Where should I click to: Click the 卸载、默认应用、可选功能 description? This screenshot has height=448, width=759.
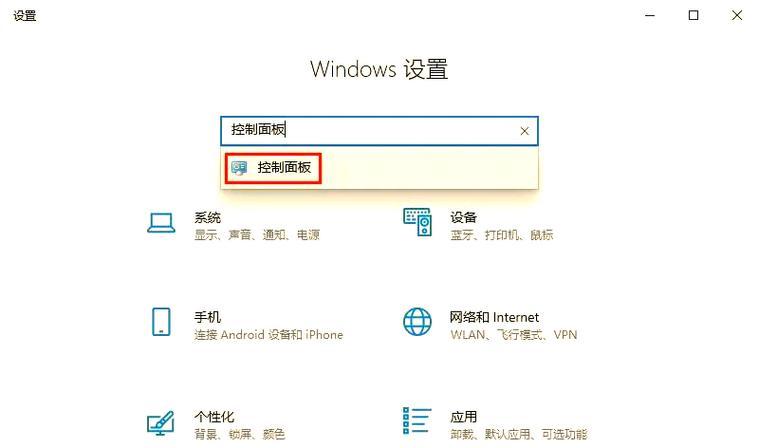(518, 434)
